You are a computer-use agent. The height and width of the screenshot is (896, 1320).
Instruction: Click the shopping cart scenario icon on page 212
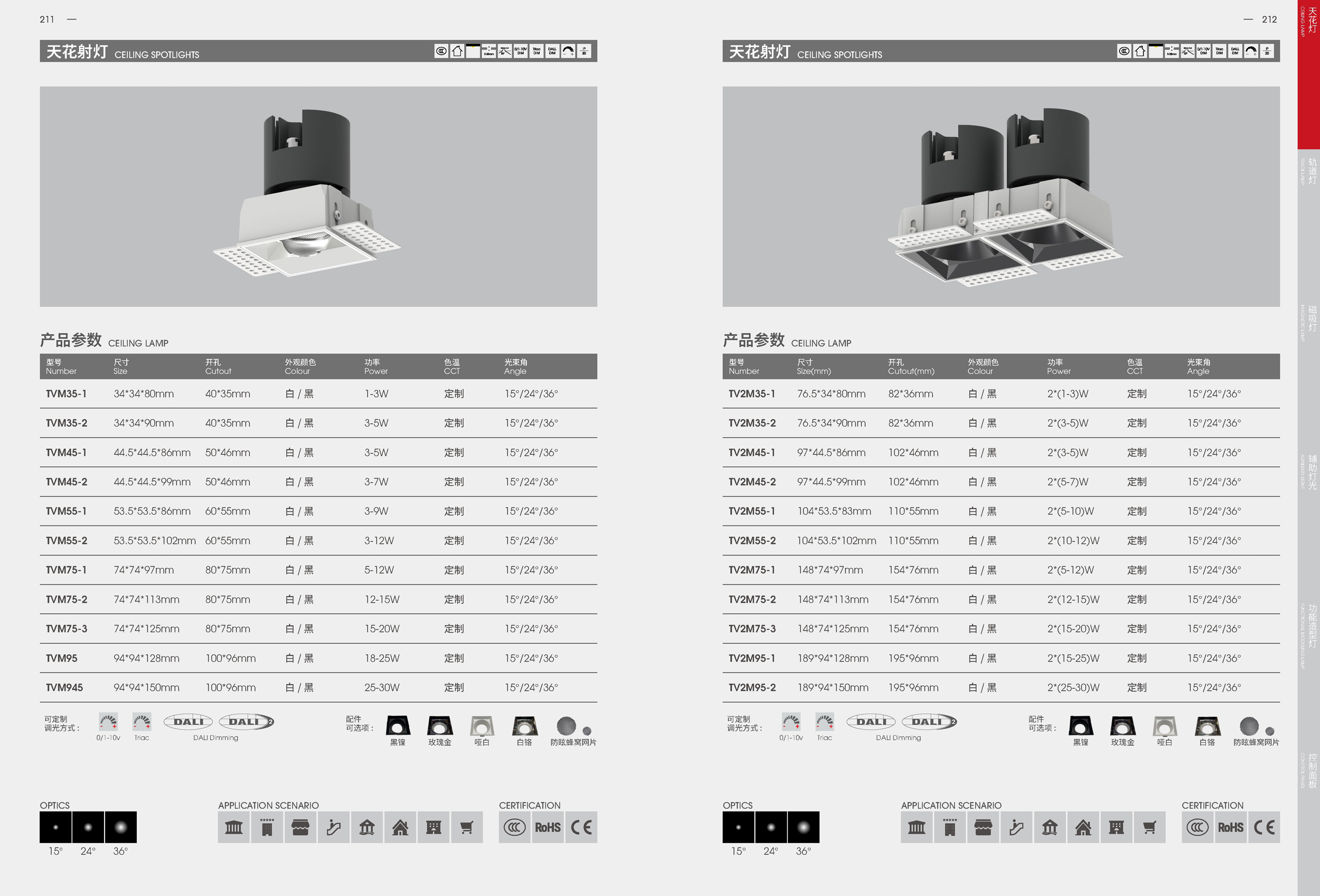[x=1149, y=827]
